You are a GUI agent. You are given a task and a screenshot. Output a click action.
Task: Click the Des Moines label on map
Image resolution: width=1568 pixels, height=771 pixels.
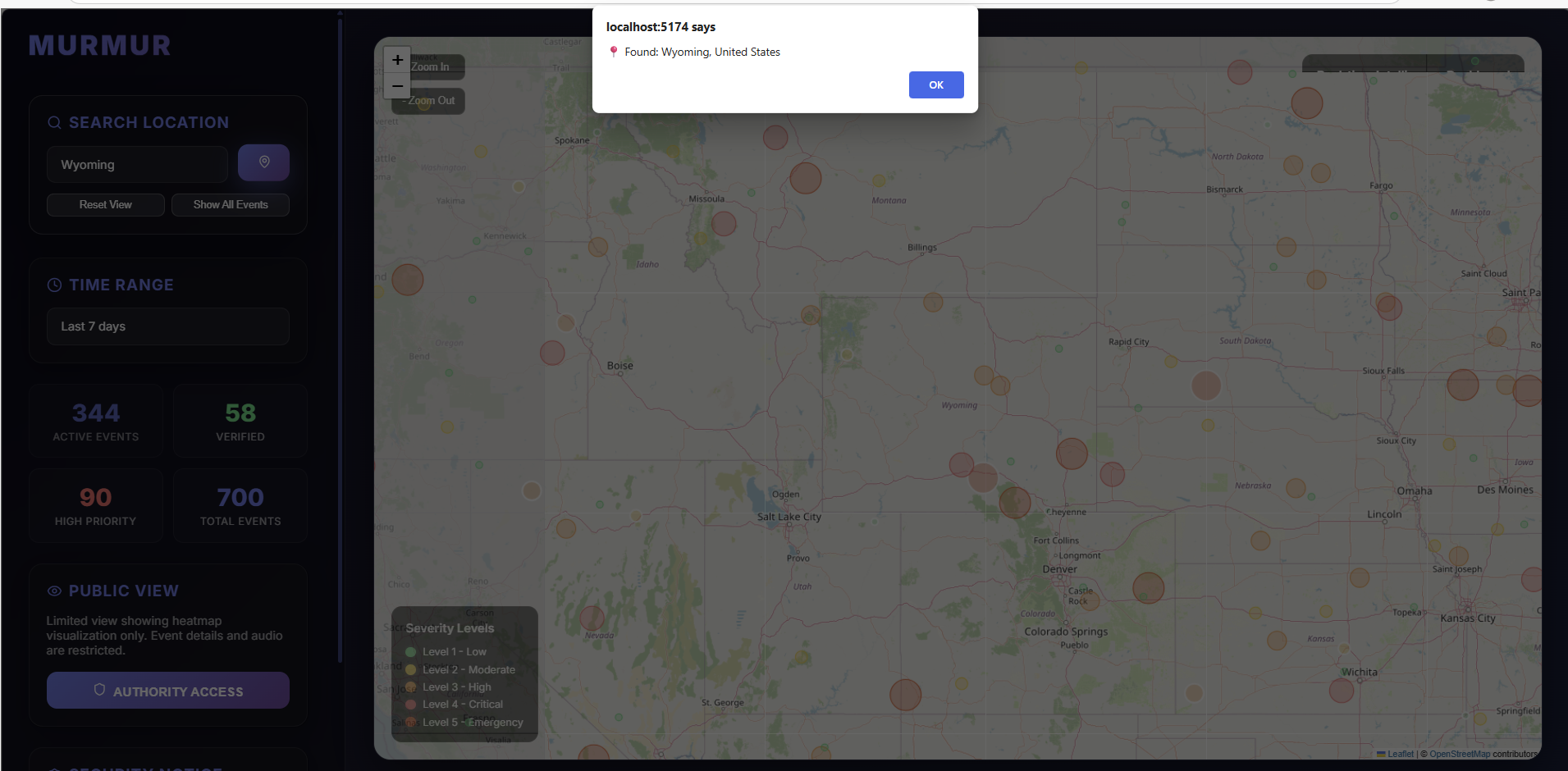pyautogui.click(x=1505, y=490)
